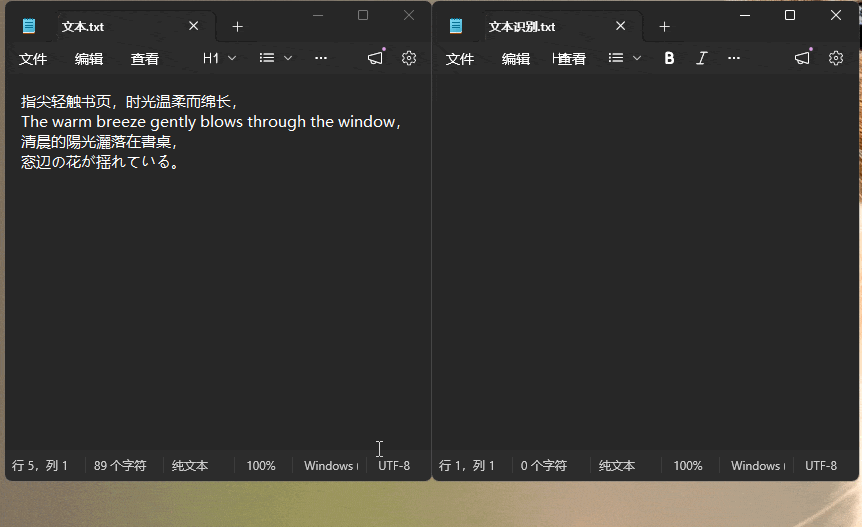
Task: Expand the H1 heading dropdown
Action: [219, 58]
